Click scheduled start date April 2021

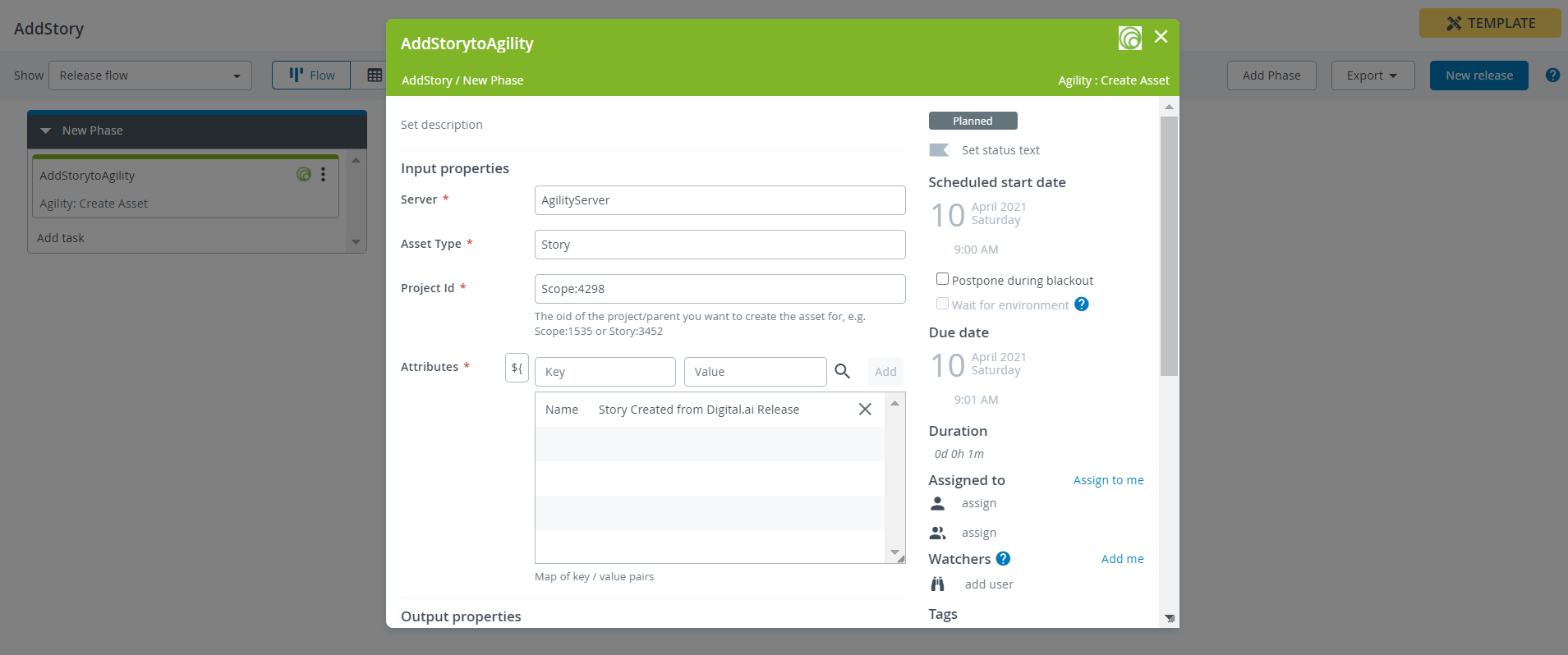click(999, 207)
